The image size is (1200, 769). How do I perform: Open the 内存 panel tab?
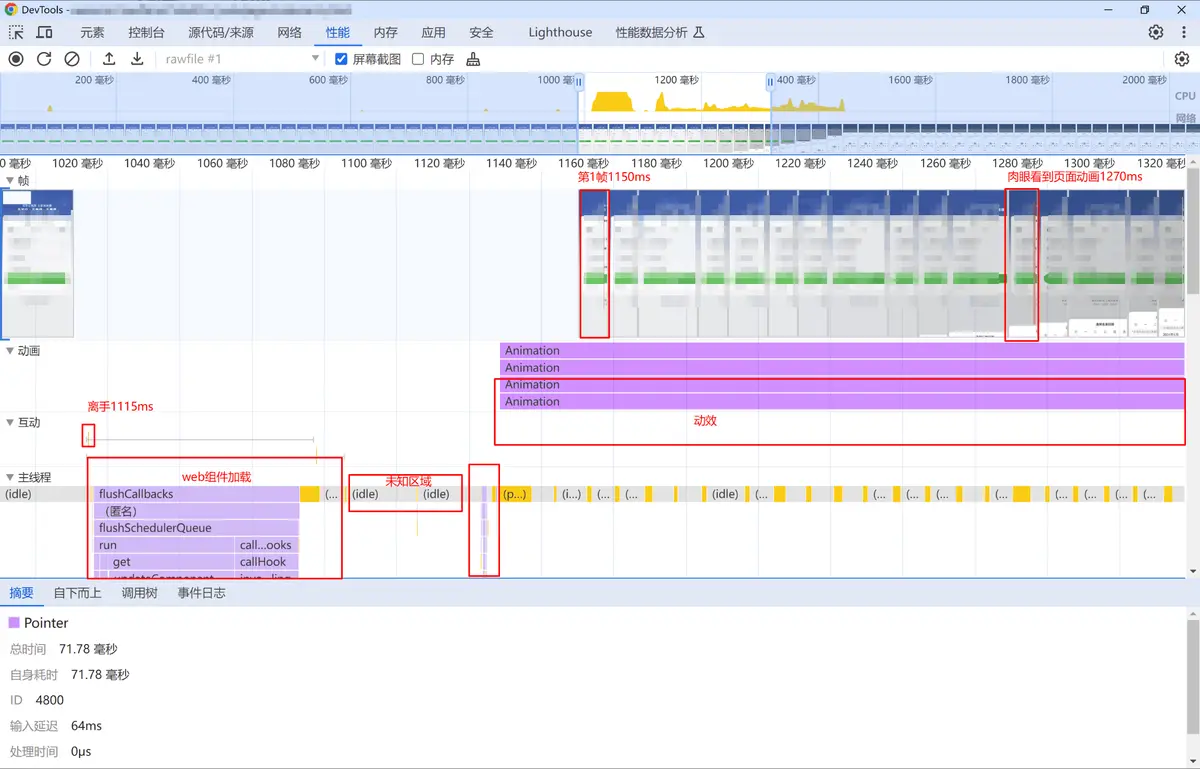click(x=385, y=32)
